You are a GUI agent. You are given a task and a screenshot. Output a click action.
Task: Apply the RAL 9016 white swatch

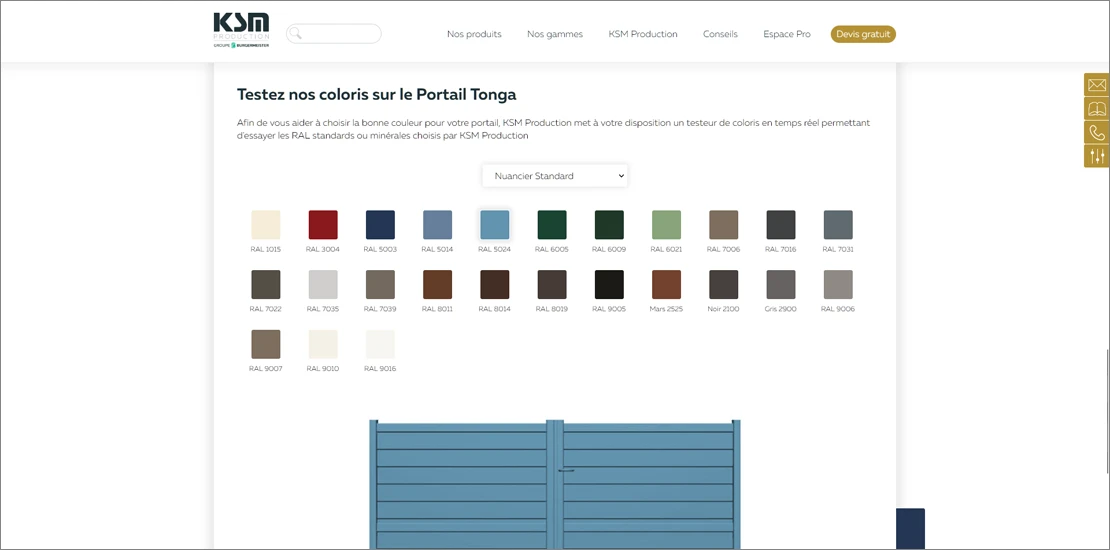pyautogui.click(x=380, y=345)
